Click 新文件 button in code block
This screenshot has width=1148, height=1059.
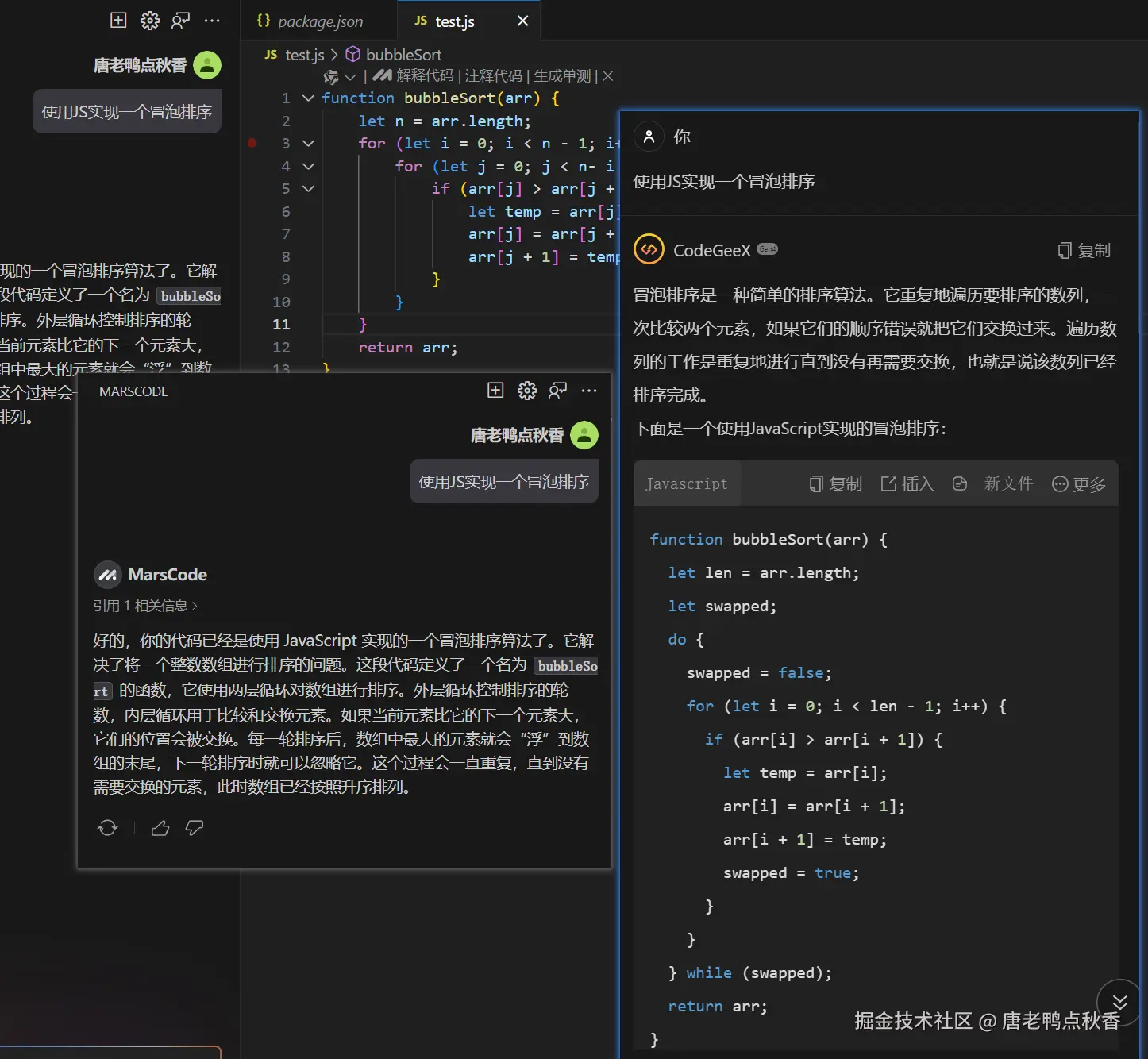(x=1008, y=483)
